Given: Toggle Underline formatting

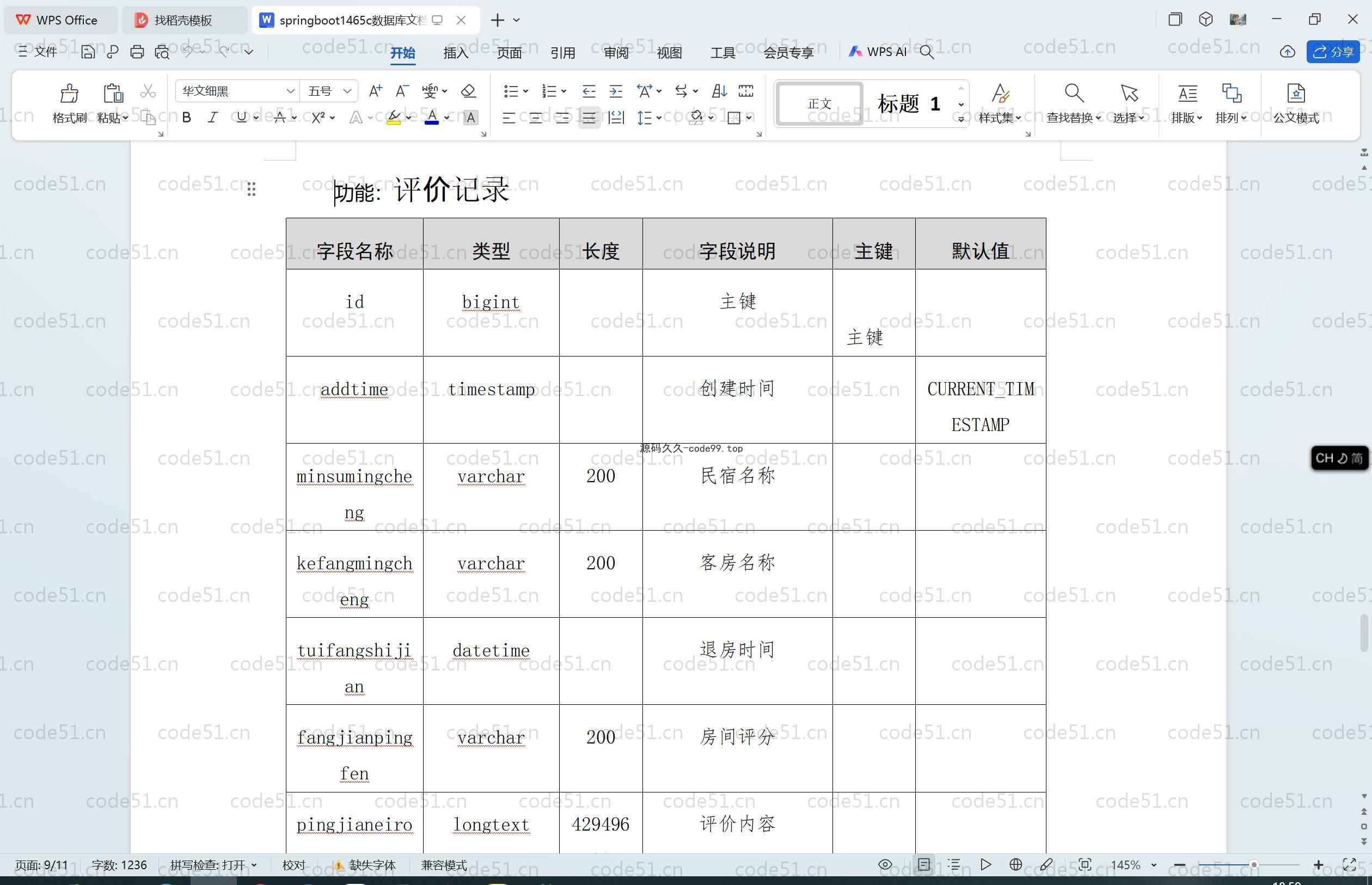Looking at the screenshot, I should tap(241, 118).
